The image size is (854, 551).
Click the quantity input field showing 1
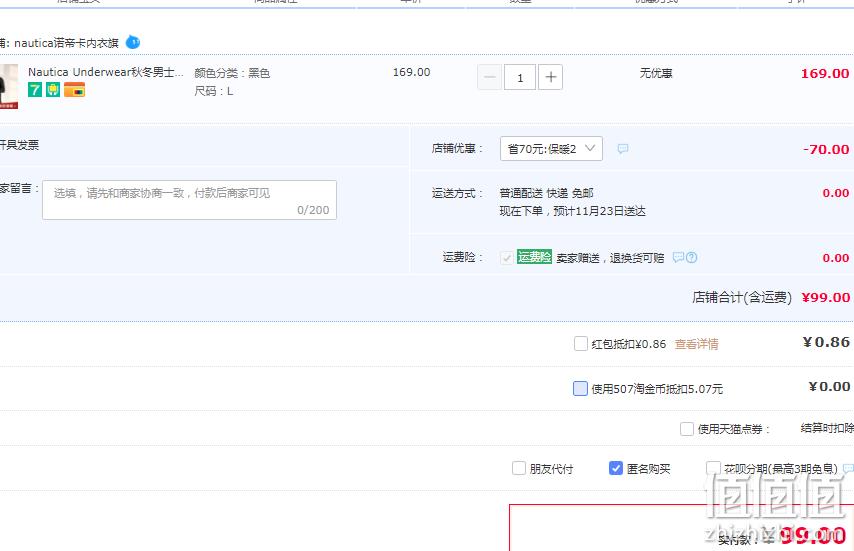click(x=520, y=77)
